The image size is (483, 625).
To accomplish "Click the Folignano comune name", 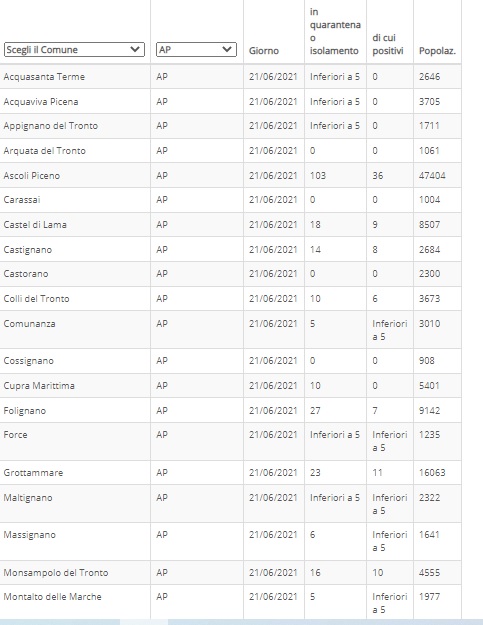I will tap(25, 411).
